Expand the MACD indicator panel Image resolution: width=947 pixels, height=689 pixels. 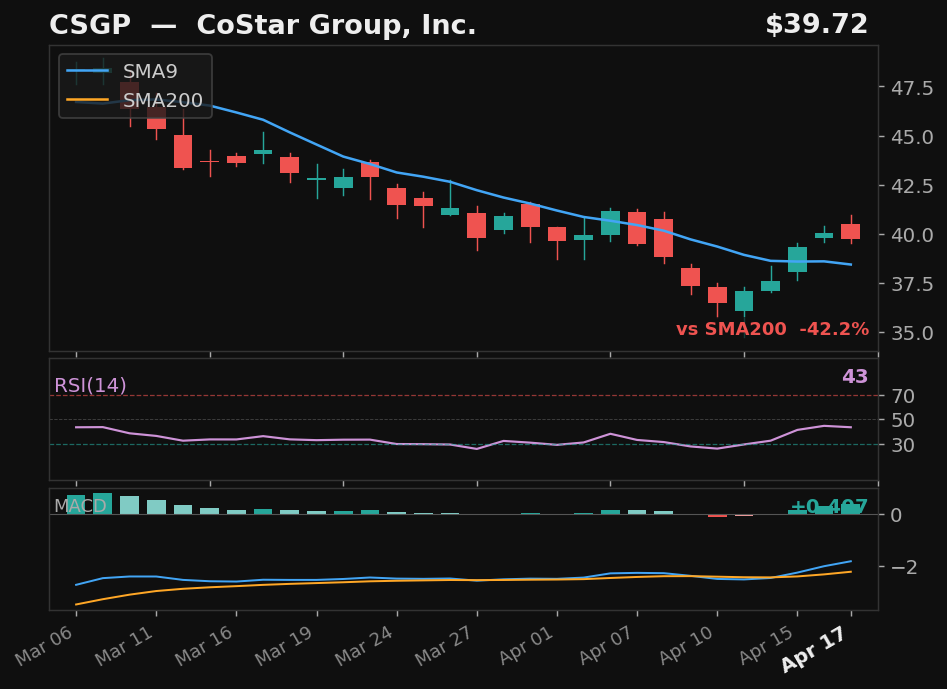[80, 506]
